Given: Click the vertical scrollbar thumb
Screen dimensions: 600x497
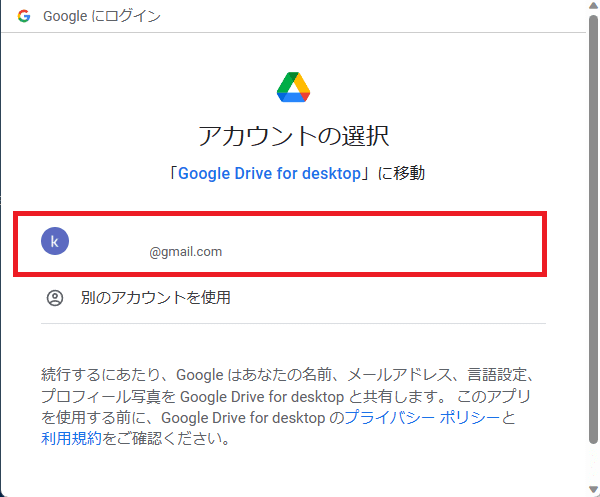Looking at the screenshot, I should click(x=593, y=230).
